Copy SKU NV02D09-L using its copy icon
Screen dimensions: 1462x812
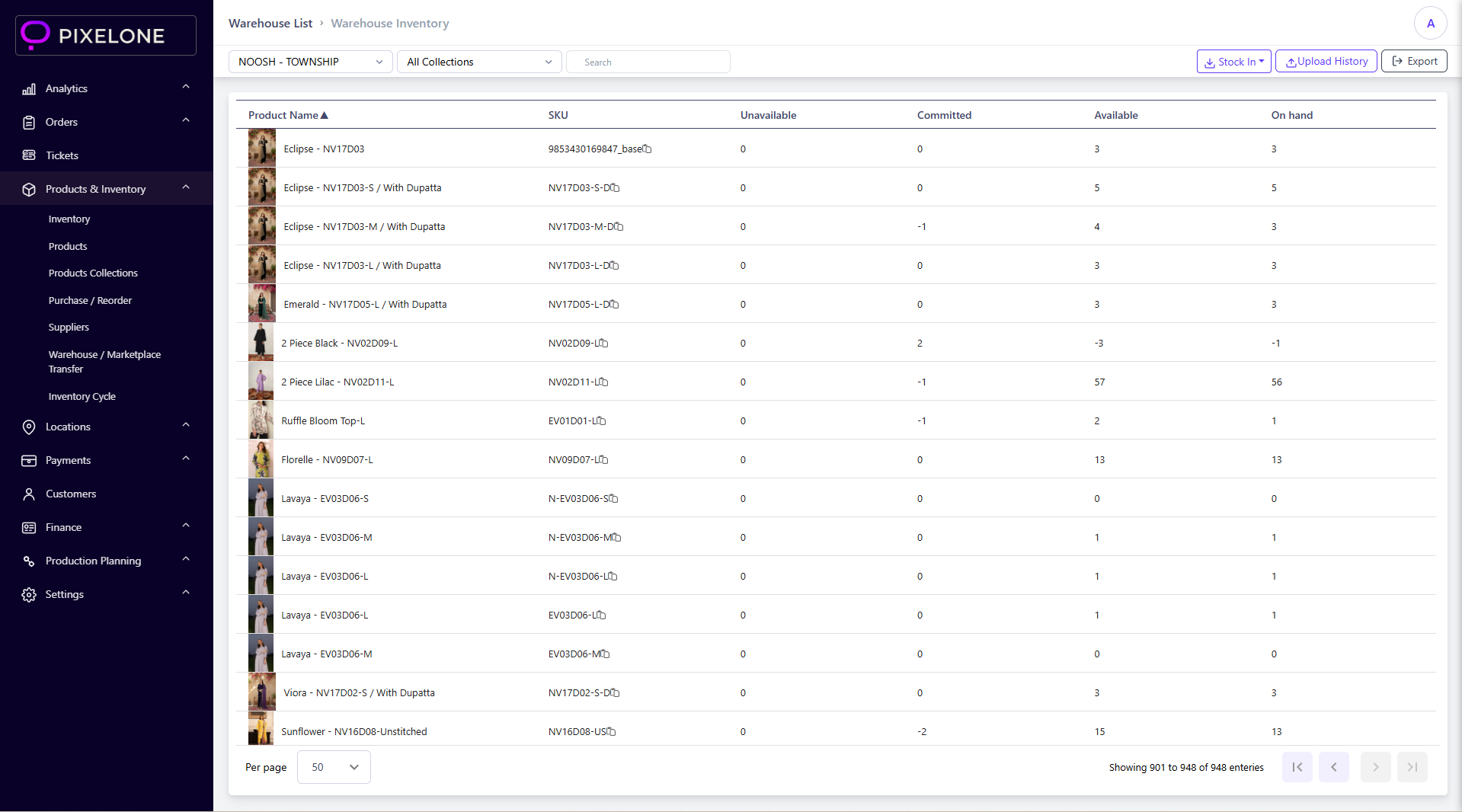point(604,344)
